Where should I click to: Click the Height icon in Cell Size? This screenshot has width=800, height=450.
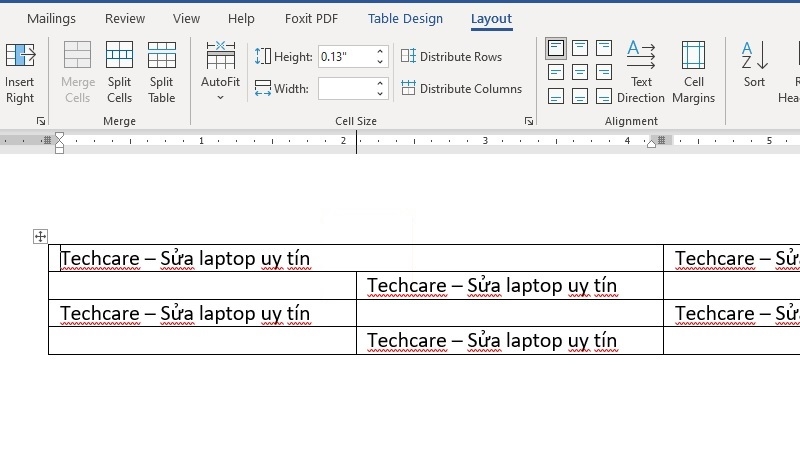(x=263, y=56)
